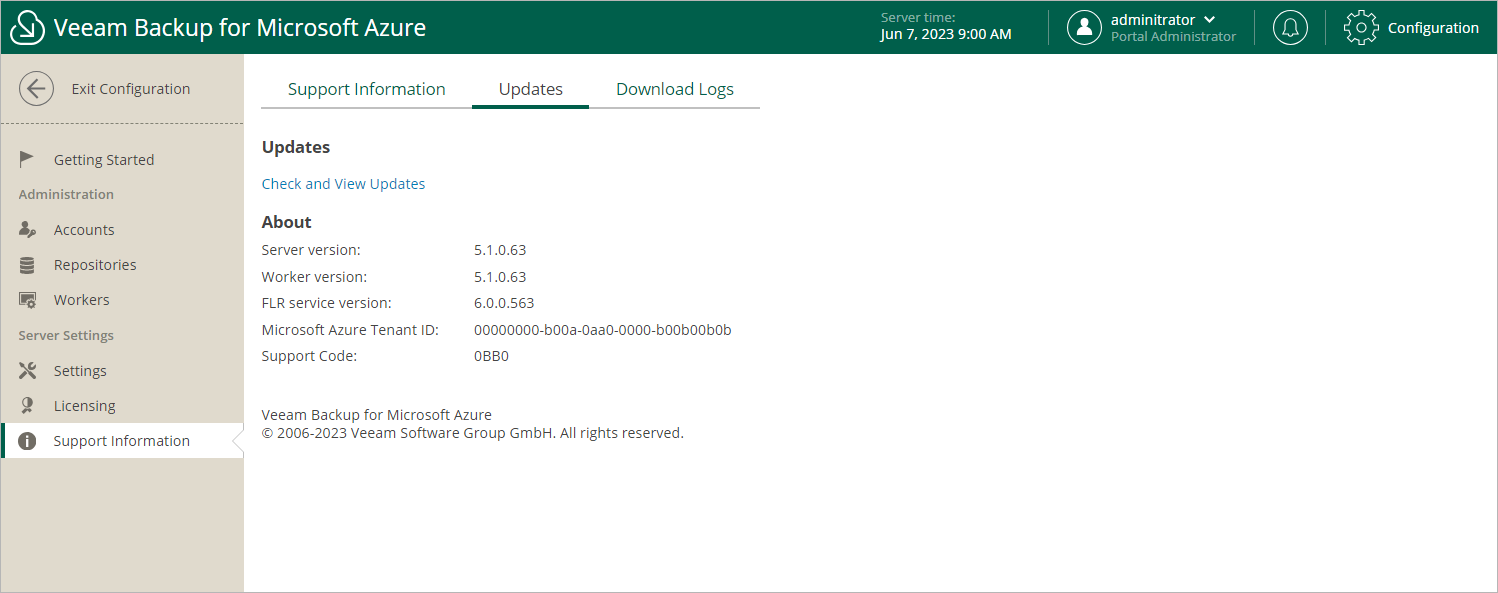Click the copyright Veeam Software Group GmbH line
The image size is (1498, 593).
point(473,434)
